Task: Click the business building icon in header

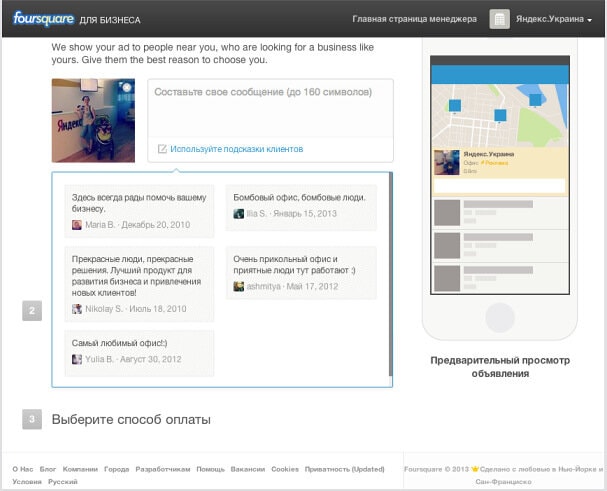Action: (x=499, y=19)
